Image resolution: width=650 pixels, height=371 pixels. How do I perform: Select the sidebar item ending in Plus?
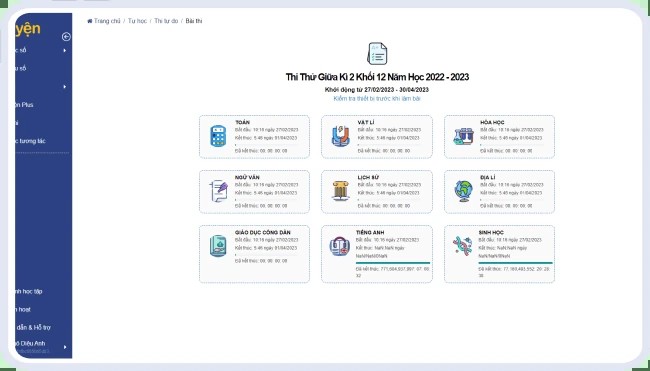click(24, 105)
